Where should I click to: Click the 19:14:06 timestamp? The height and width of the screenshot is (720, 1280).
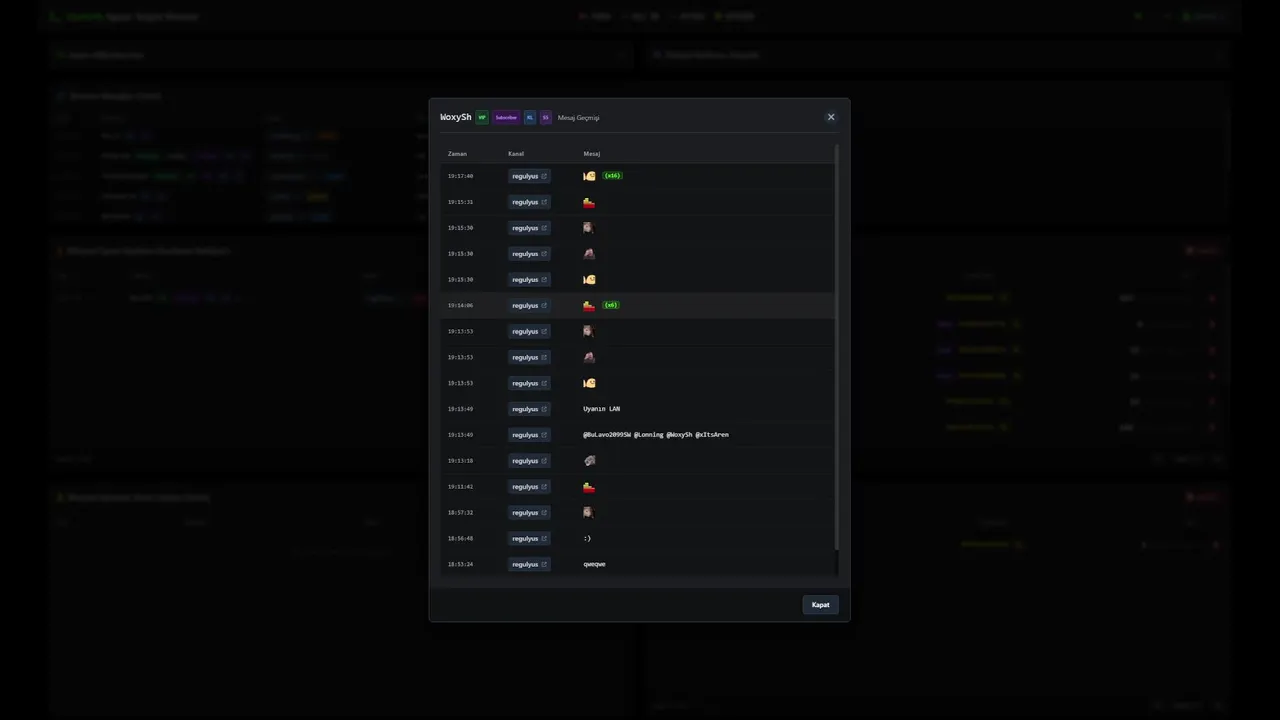point(460,305)
